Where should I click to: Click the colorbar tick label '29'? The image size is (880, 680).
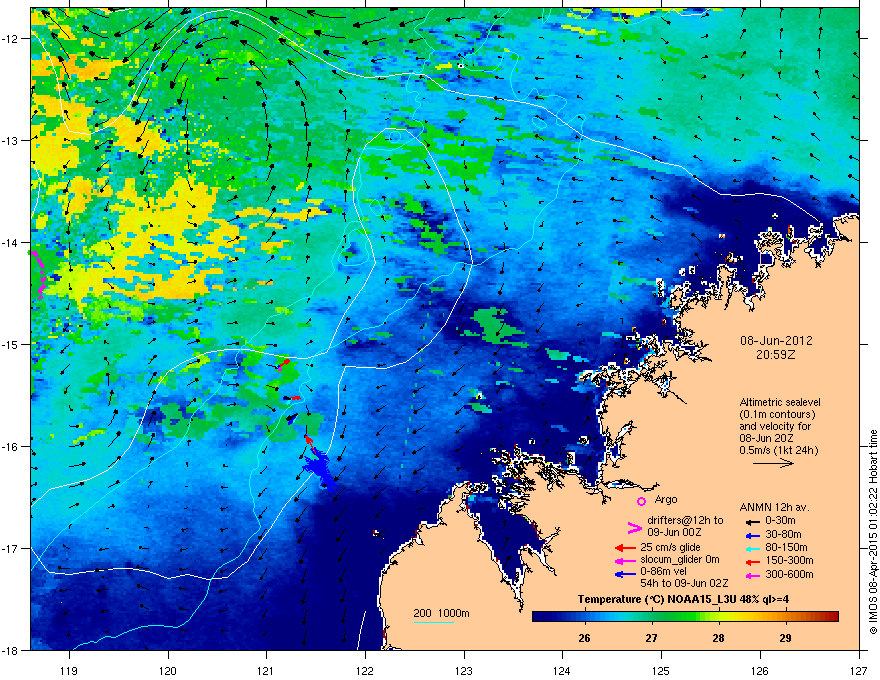coord(786,638)
